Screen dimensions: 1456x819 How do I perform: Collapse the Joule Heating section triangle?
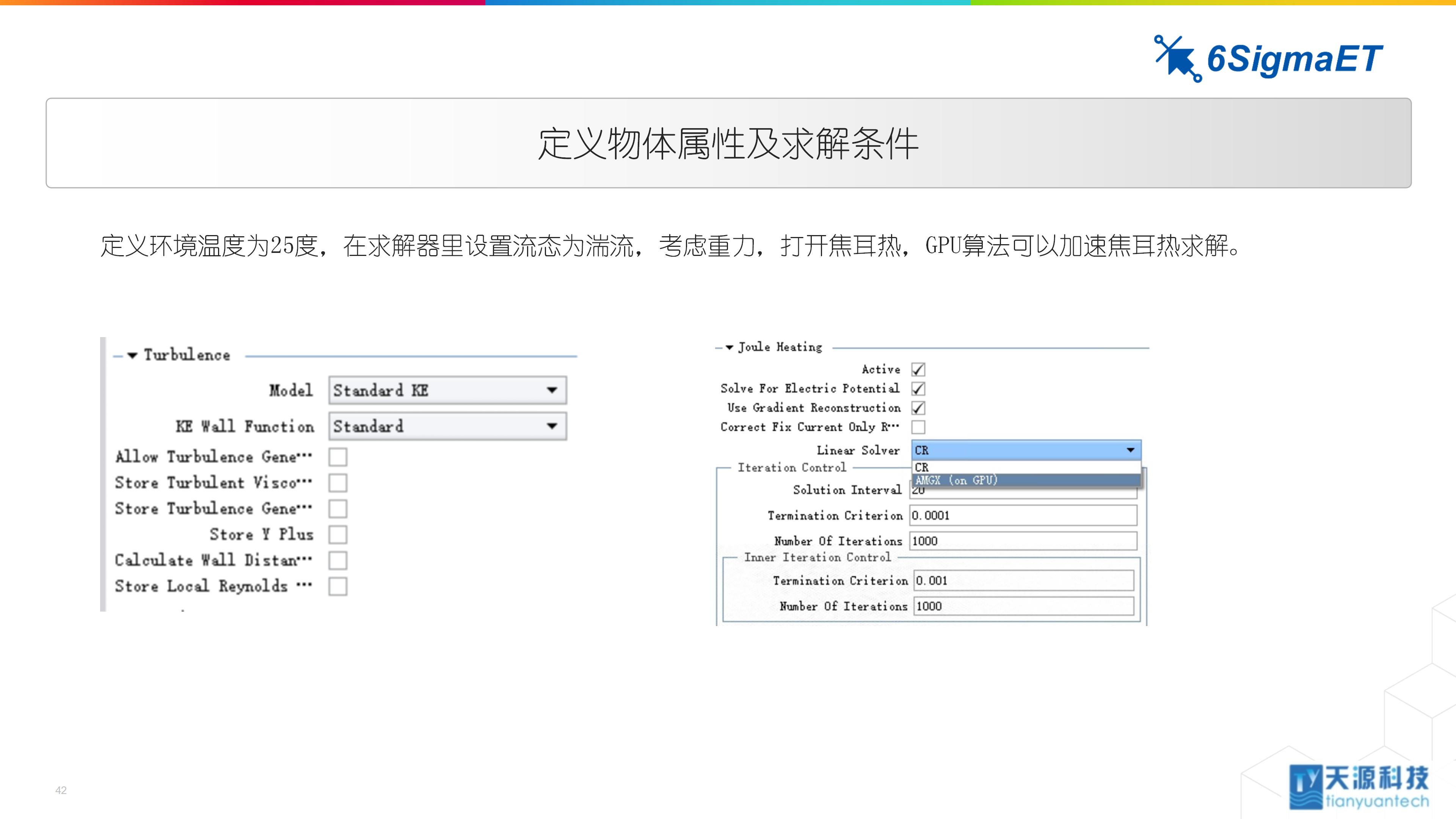coord(729,348)
